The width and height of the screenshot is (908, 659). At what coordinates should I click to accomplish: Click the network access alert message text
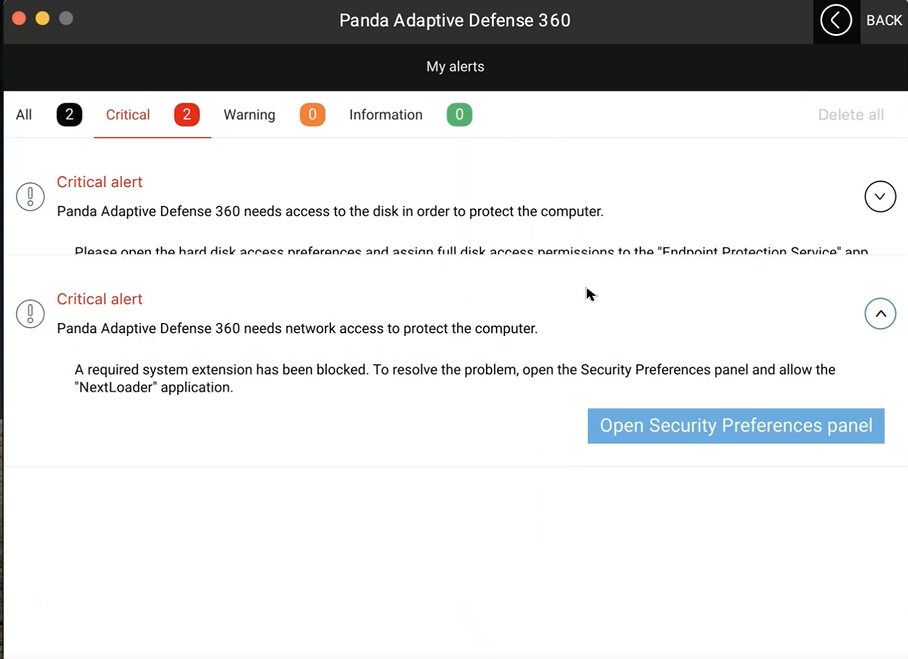[297, 328]
